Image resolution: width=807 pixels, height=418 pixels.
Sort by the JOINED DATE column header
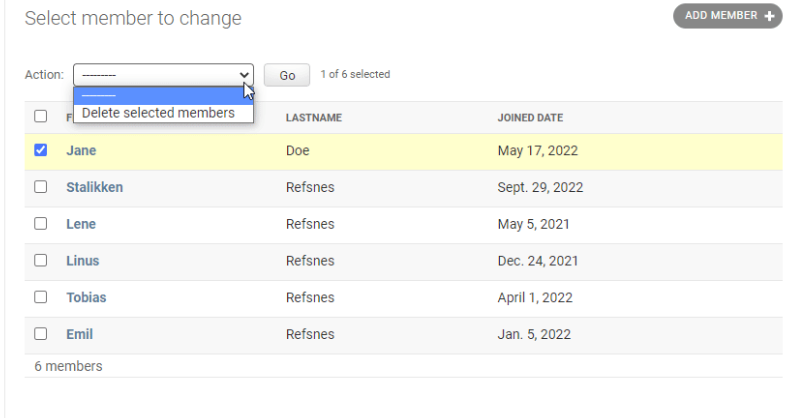click(x=530, y=118)
